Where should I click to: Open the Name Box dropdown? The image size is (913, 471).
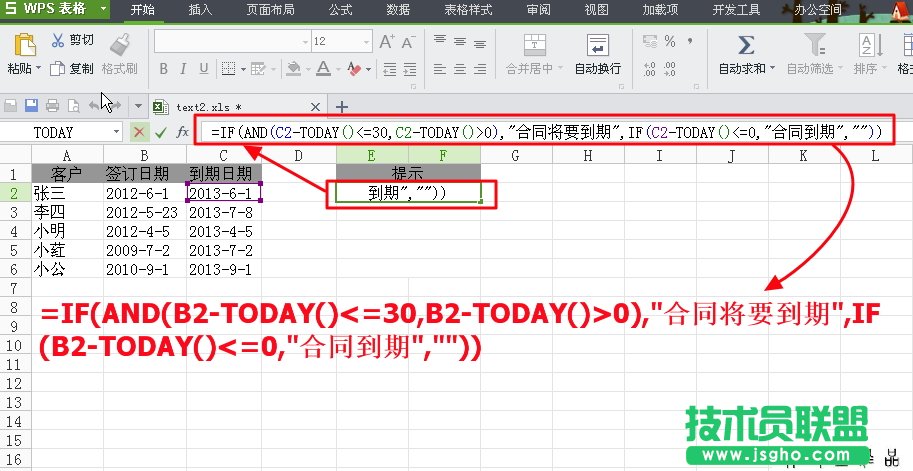pos(116,132)
